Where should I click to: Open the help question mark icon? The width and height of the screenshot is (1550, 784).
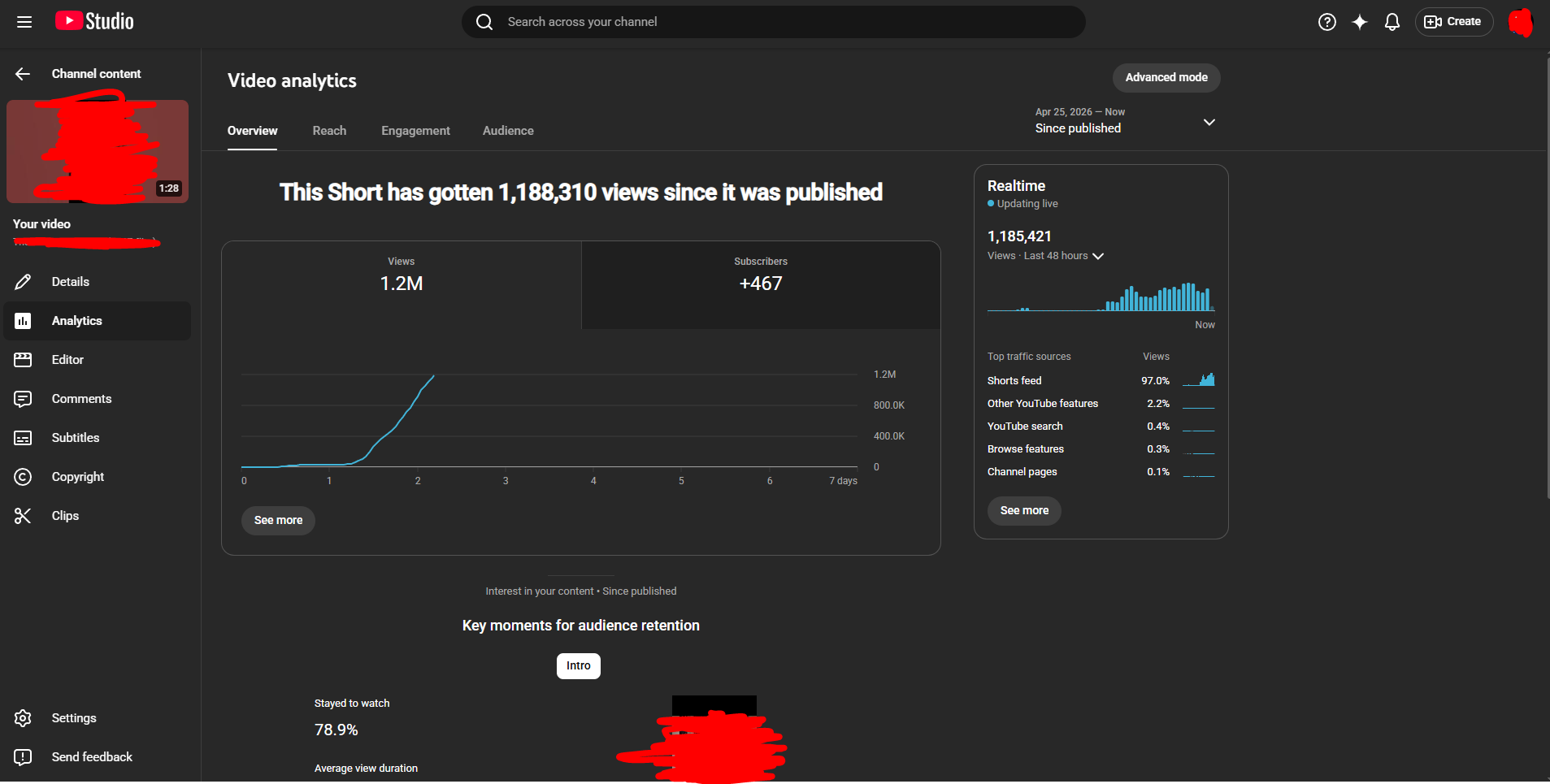pyautogui.click(x=1327, y=22)
